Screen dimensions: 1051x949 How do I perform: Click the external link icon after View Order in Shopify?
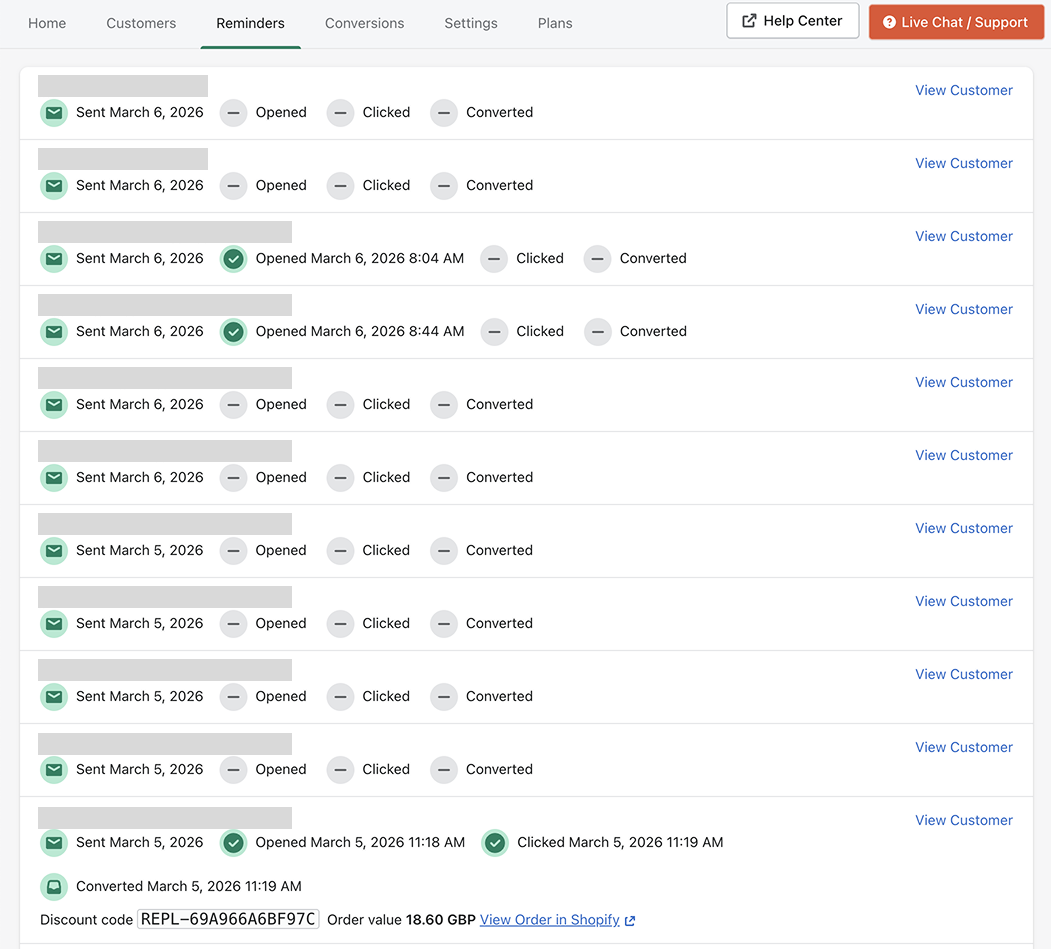[x=630, y=921]
